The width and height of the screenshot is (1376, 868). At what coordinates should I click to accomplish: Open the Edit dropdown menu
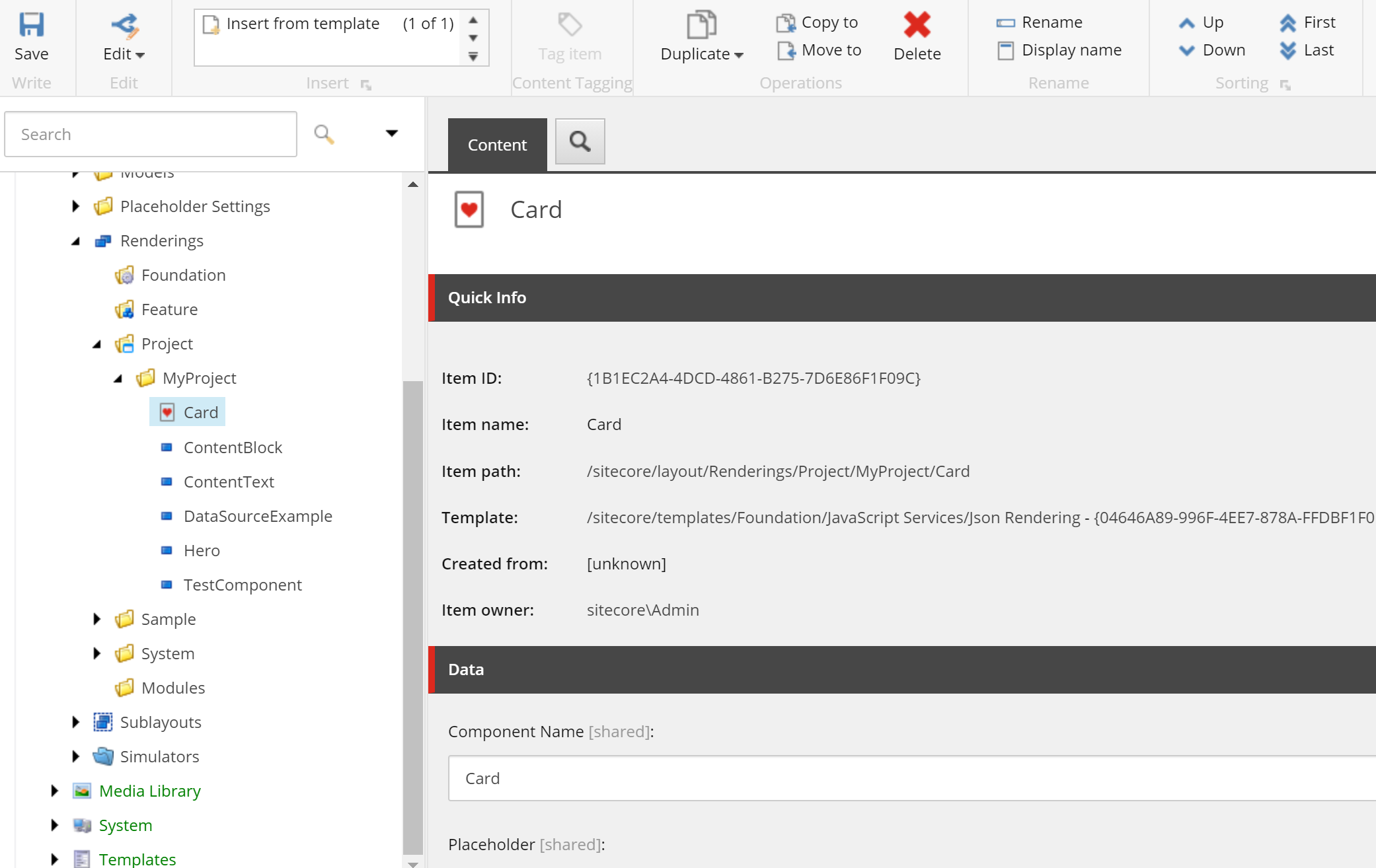click(124, 54)
